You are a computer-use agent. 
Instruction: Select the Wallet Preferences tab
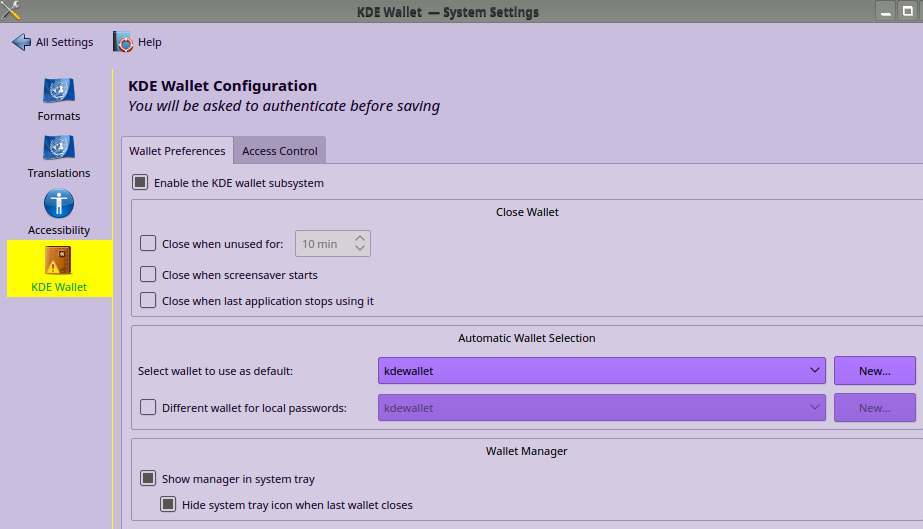177,151
